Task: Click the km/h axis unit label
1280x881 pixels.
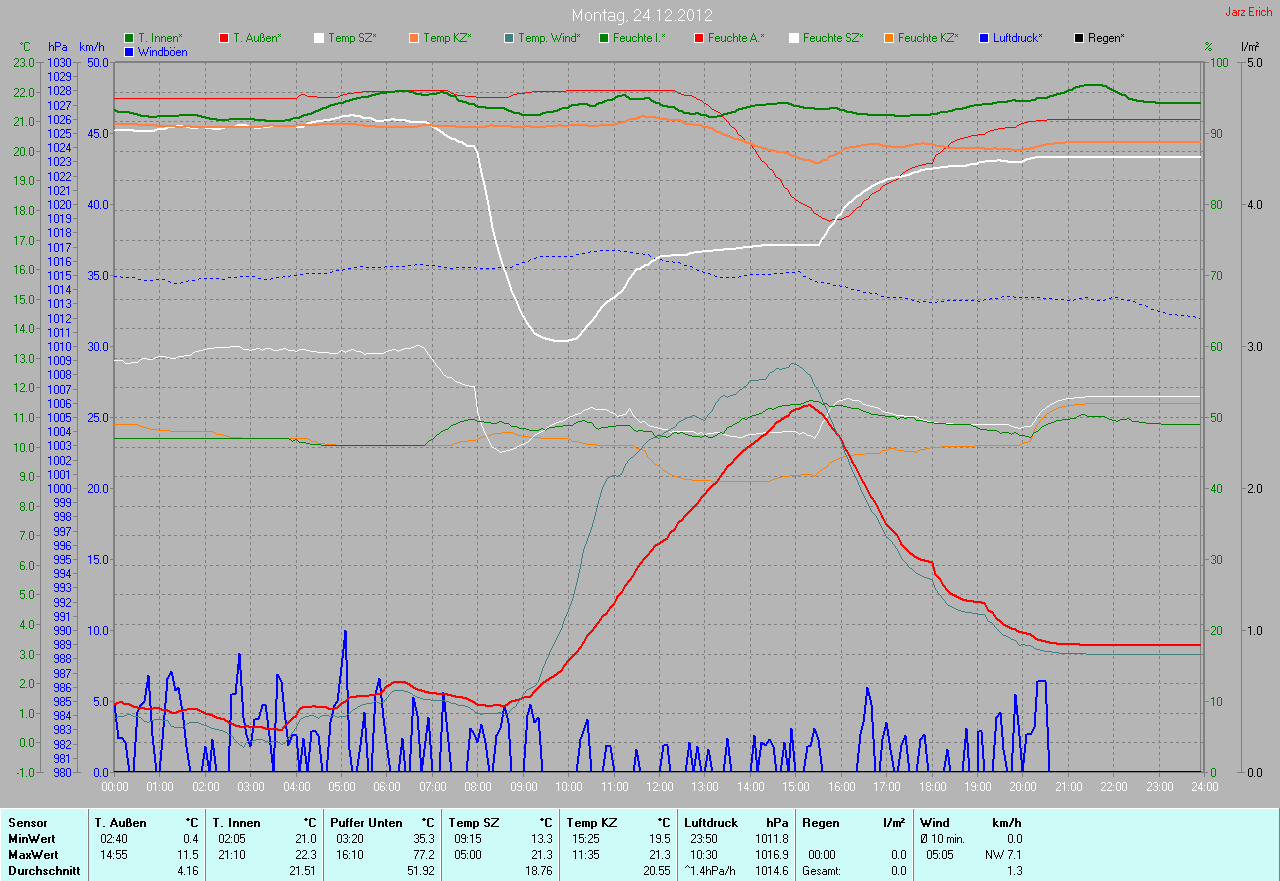Action: point(92,47)
